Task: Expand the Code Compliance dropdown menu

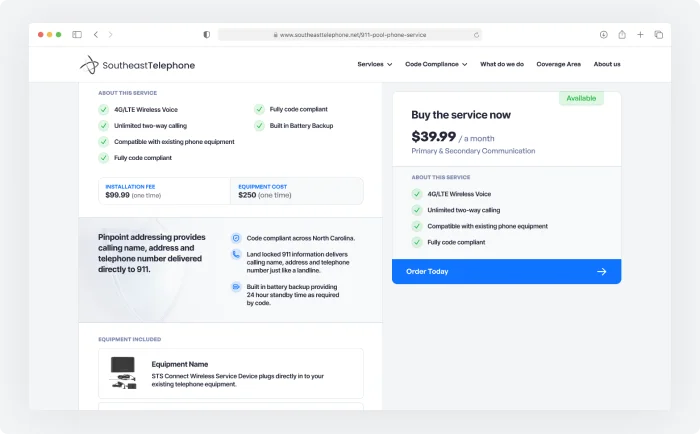Action: click(435, 64)
